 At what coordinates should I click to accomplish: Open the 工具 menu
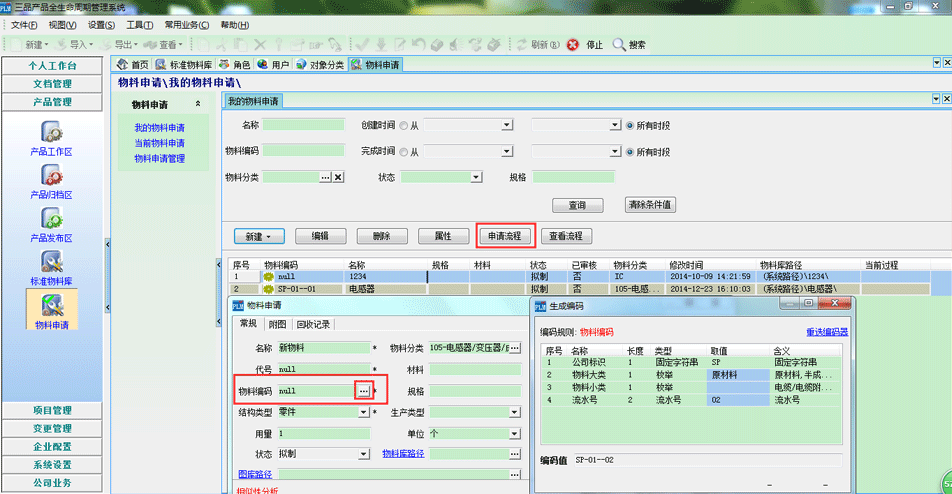[x=140, y=24]
